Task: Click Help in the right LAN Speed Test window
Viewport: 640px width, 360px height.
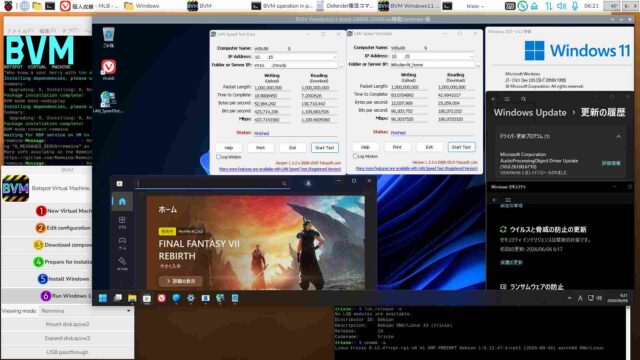Action: (x=365, y=147)
